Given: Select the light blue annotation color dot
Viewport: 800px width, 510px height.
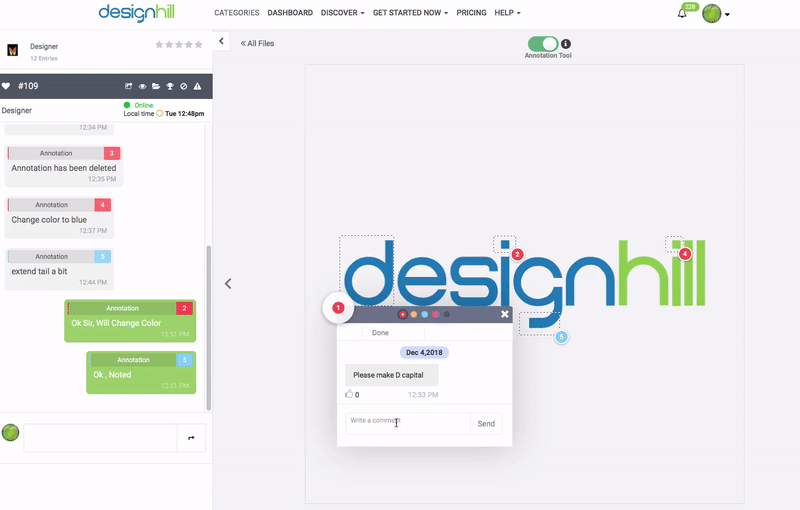Looking at the screenshot, I should [x=424, y=315].
